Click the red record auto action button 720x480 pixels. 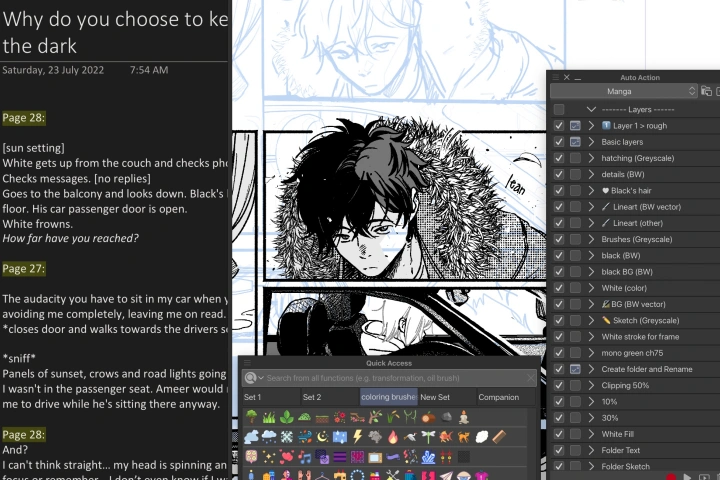pos(671,477)
